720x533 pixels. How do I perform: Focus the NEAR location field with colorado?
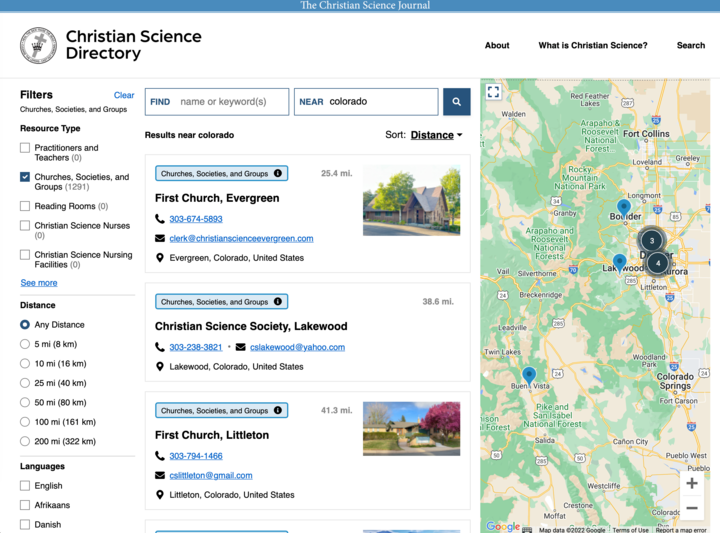tap(366, 101)
